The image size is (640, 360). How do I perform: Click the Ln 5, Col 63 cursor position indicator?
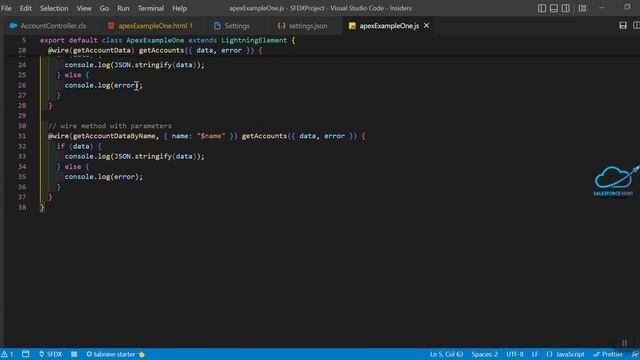[x=446, y=354]
